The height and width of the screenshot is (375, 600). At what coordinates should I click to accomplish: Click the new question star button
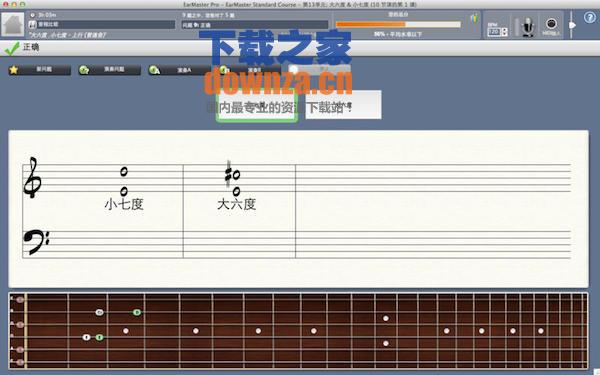[40, 70]
